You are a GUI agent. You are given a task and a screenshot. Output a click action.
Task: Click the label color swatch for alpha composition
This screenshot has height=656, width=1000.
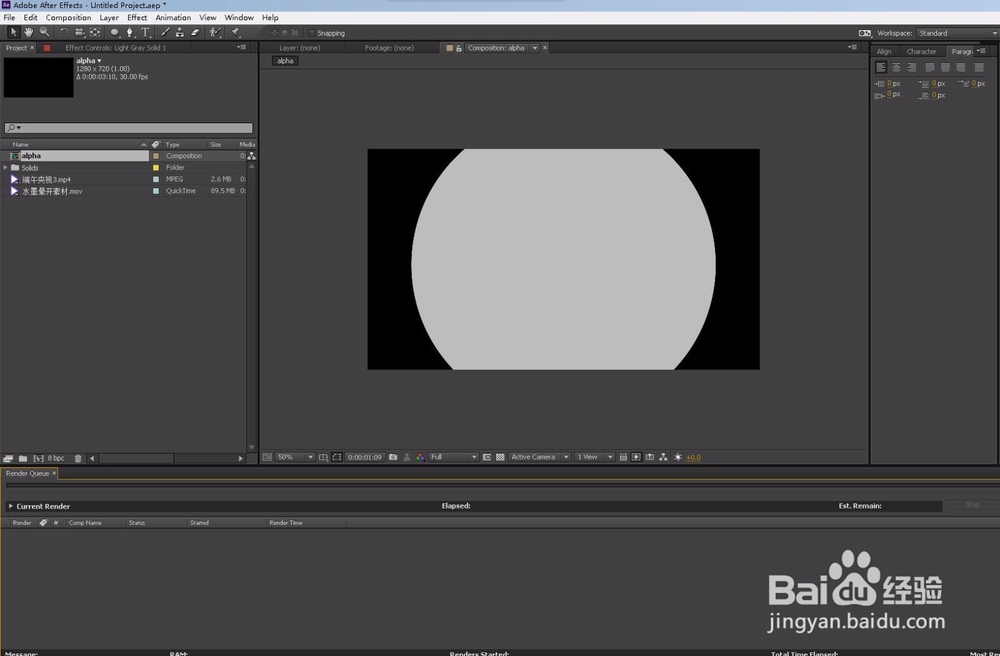coord(156,156)
